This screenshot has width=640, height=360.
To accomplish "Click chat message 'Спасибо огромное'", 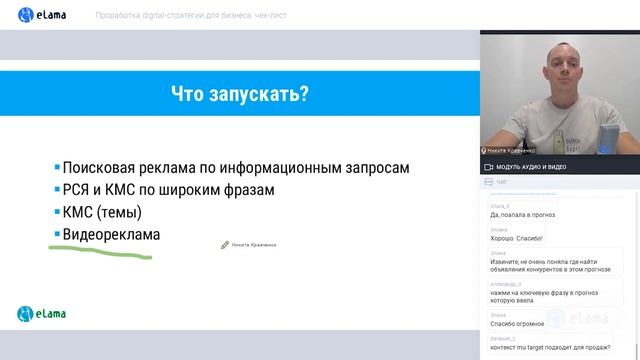I will 517,324.
